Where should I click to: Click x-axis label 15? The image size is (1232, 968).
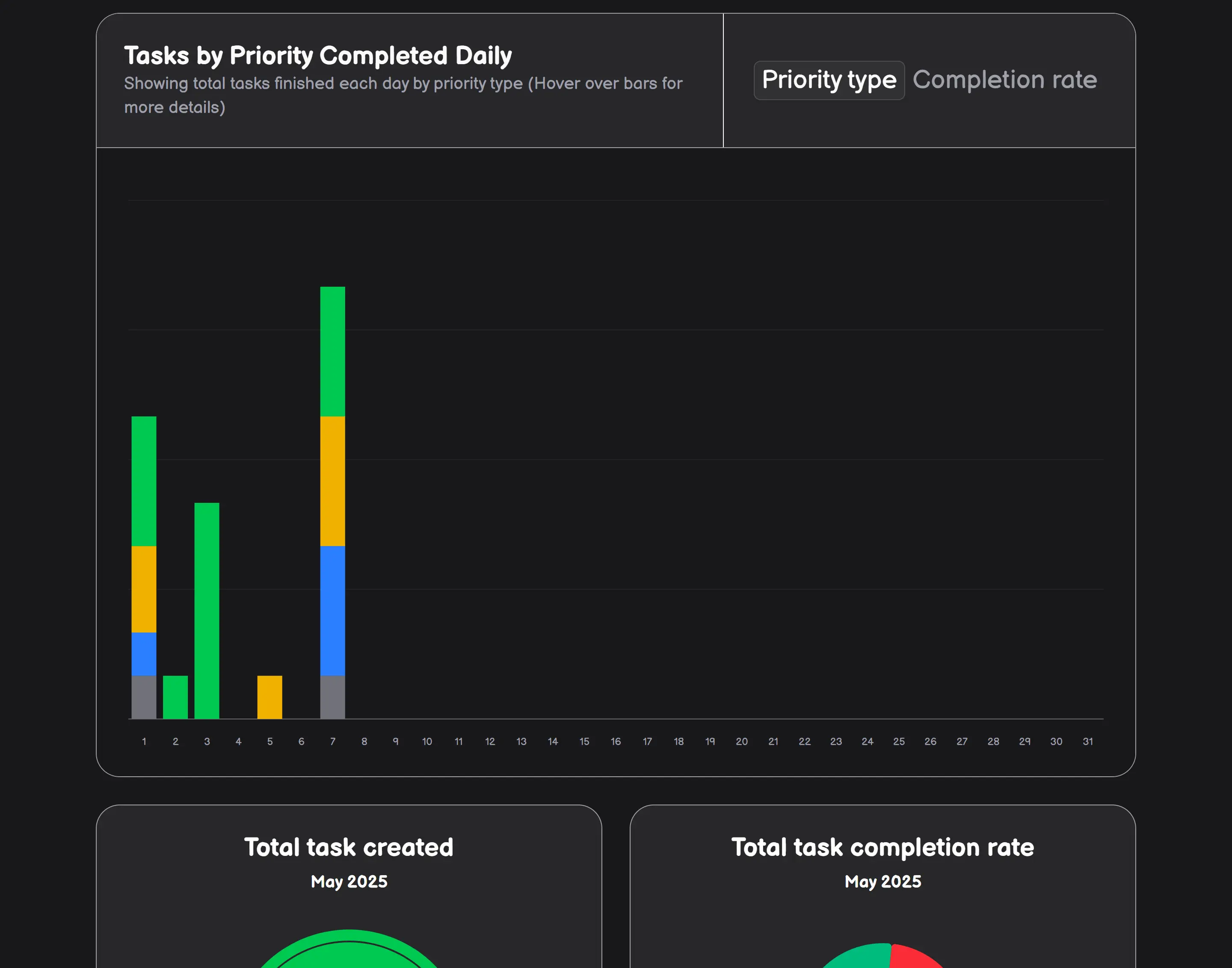click(584, 741)
